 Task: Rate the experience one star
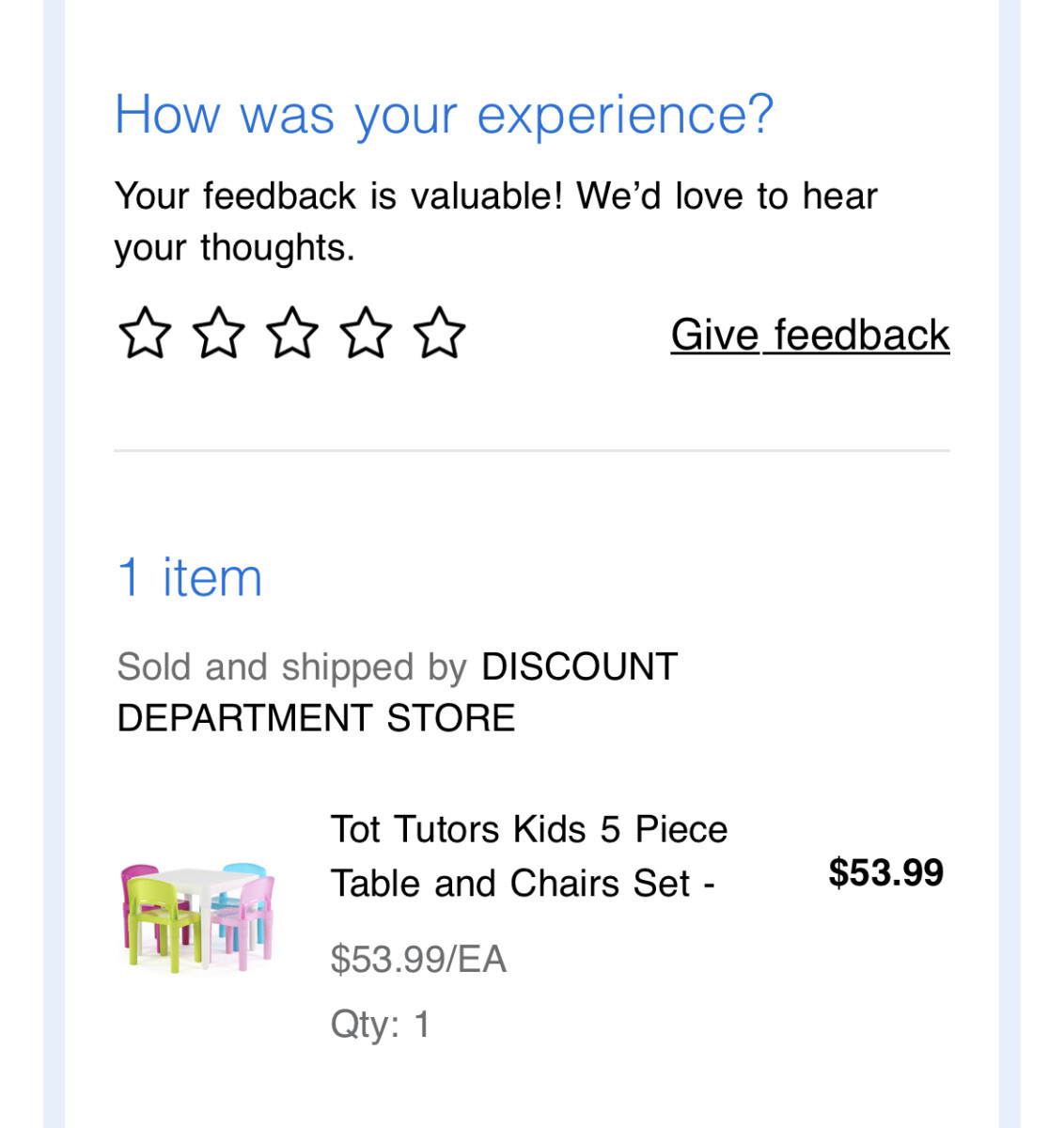(x=145, y=334)
